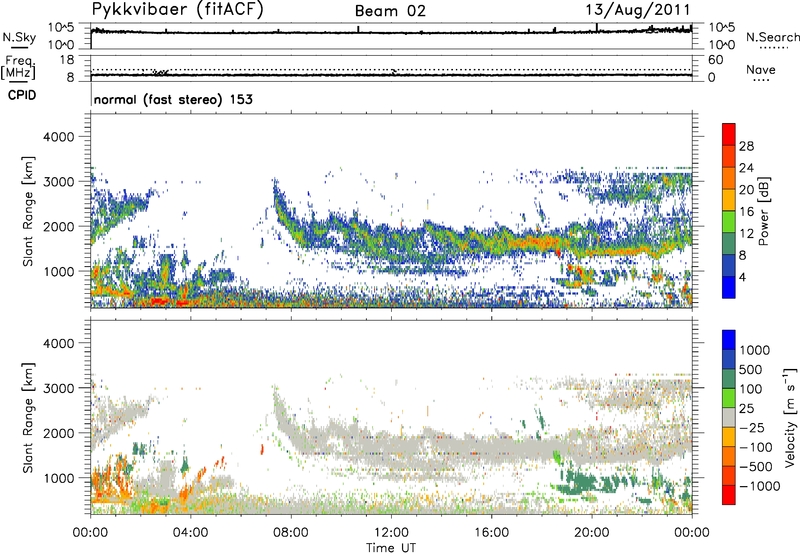This screenshot has height=554, width=800.
Task: Select the light green segment between 12 and 16 dB
Action: [729, 222]
